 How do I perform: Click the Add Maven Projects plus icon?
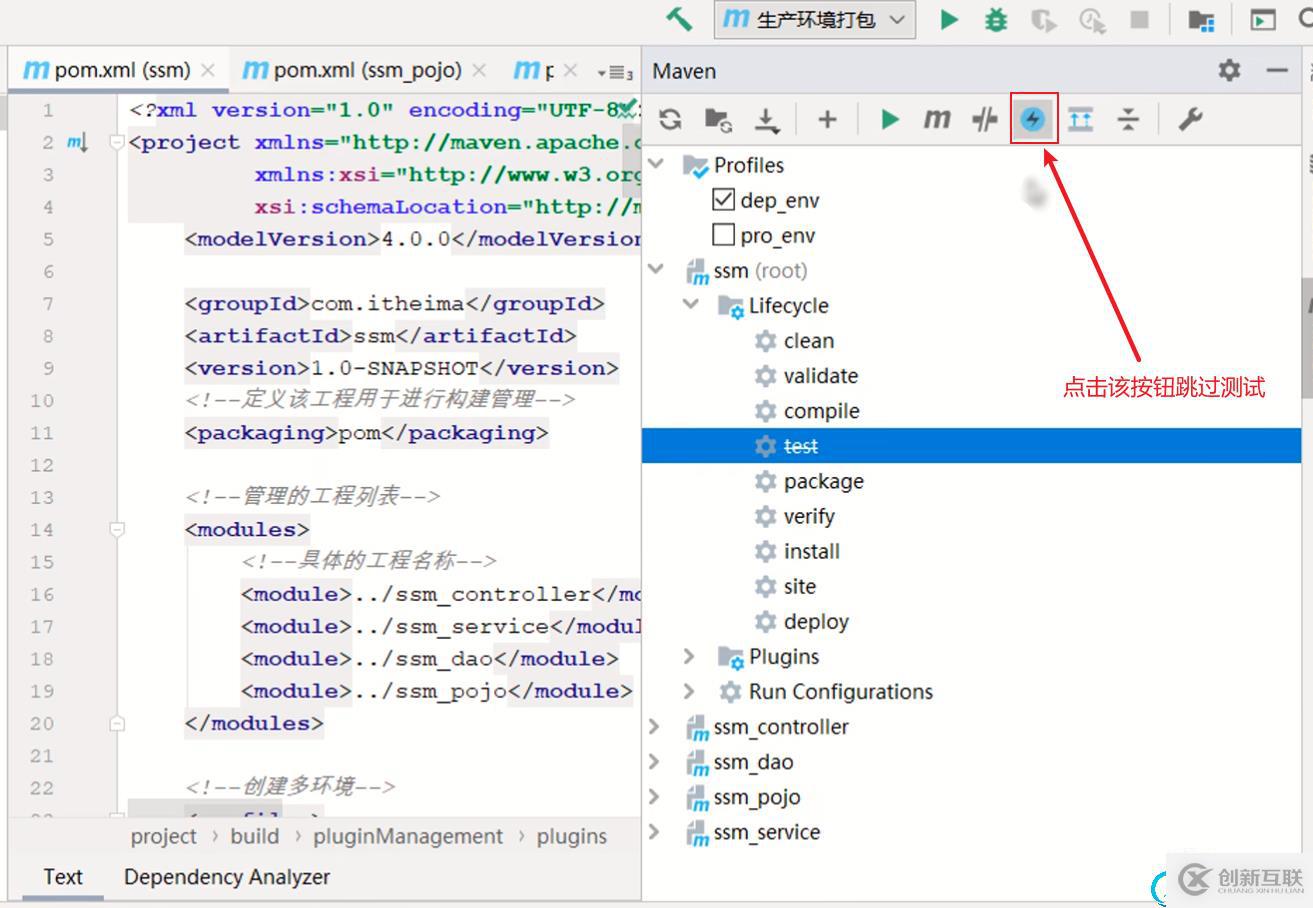(x=827, y=120)
